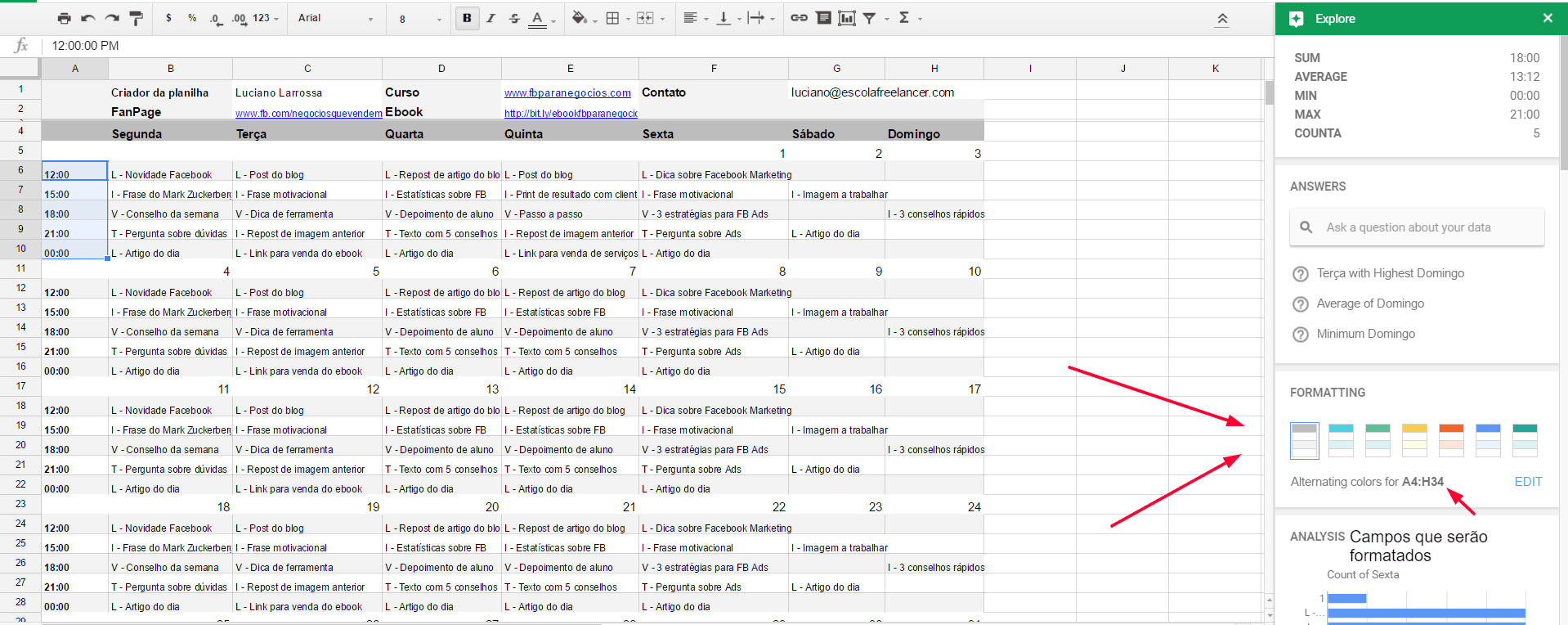Viewport: 1568px width, 625px height.
Task: Click the Merge cells icon
Action: tap(645, 18)
